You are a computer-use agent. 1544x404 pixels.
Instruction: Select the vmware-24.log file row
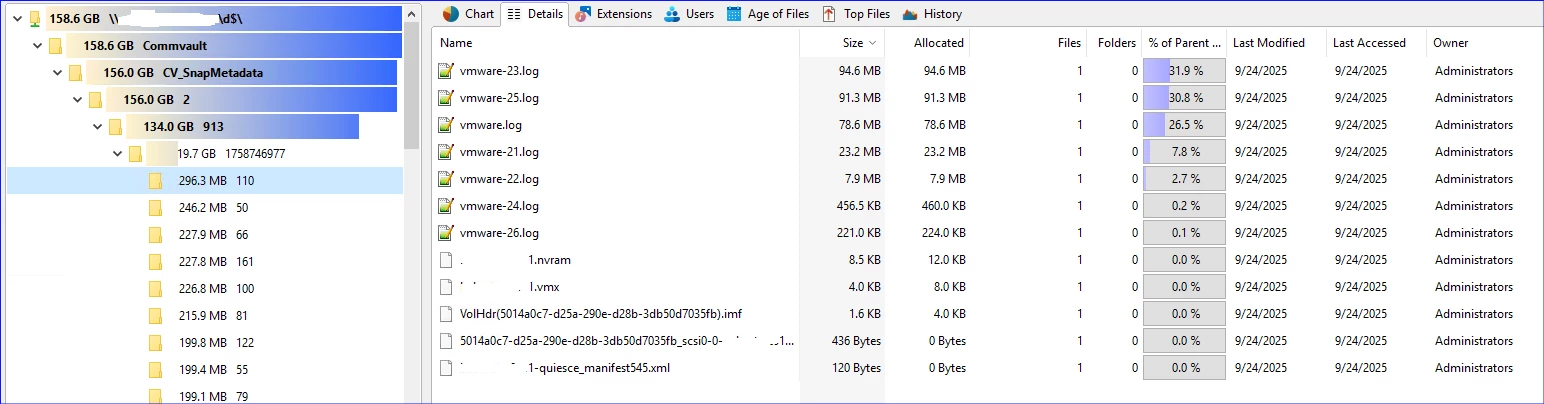tap(988, 206)
